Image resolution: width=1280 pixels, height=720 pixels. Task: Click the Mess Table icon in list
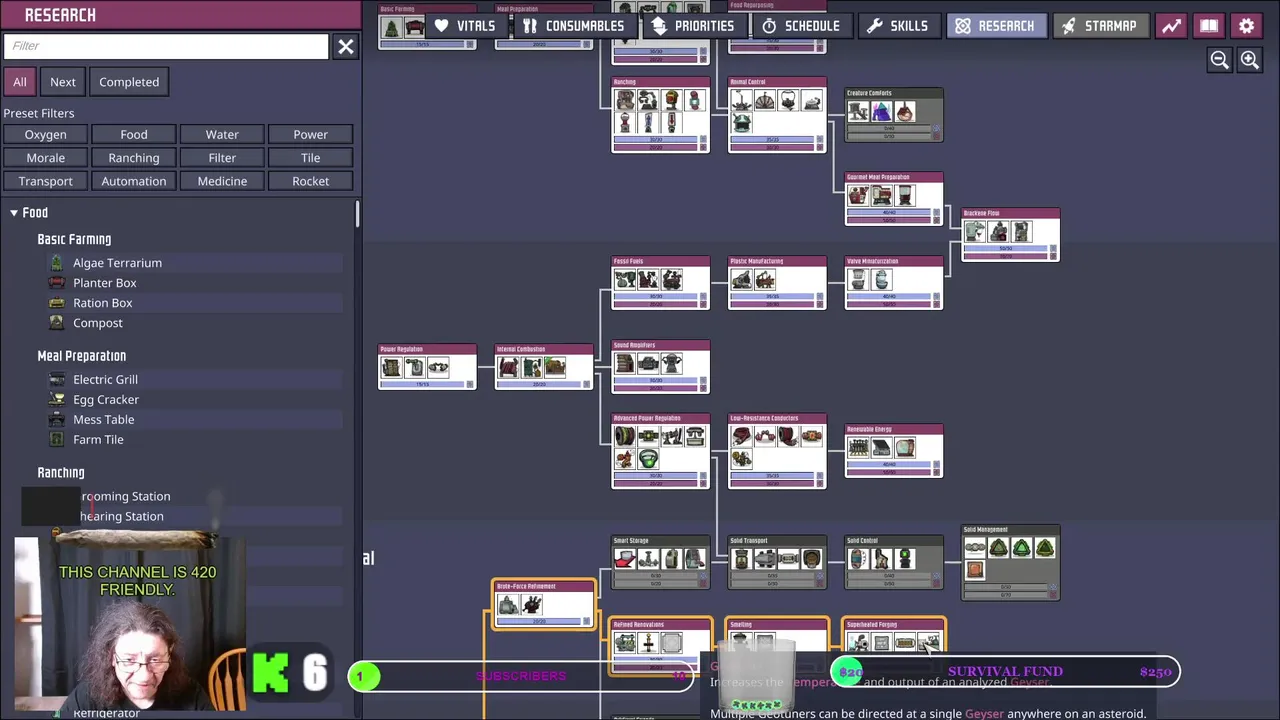click(x=57, y=420)
